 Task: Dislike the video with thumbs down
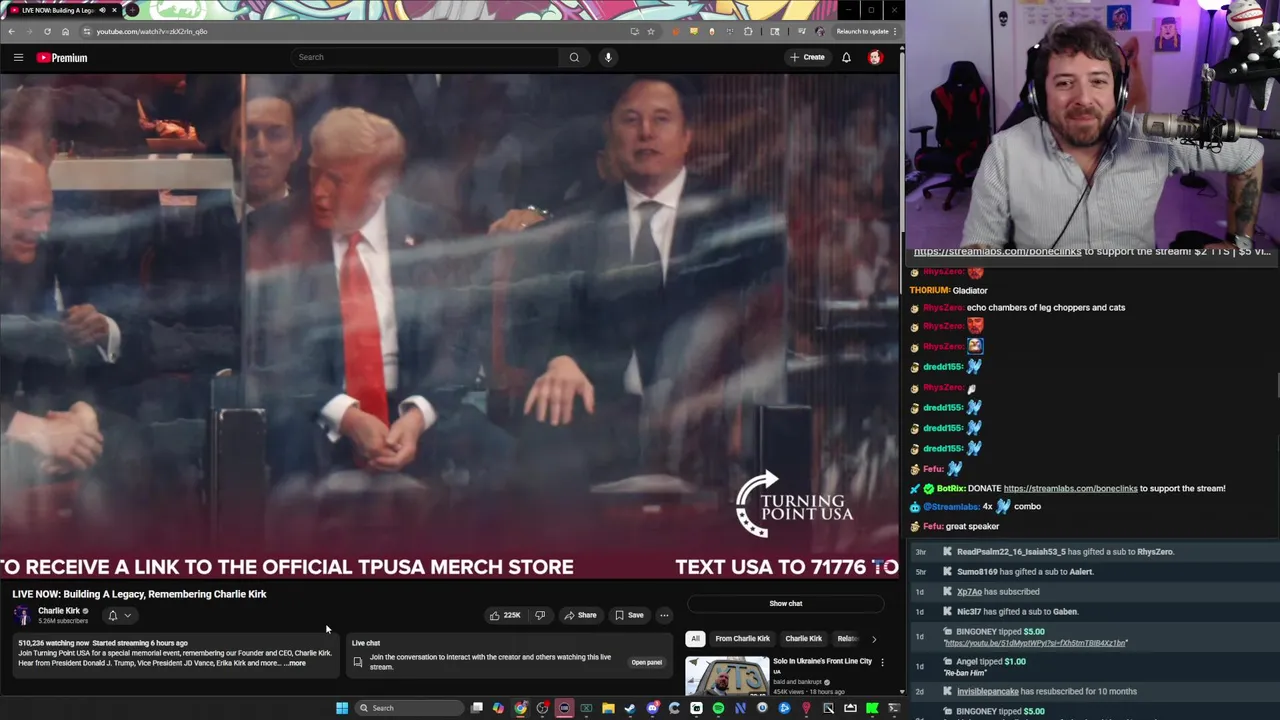point(540,615)
